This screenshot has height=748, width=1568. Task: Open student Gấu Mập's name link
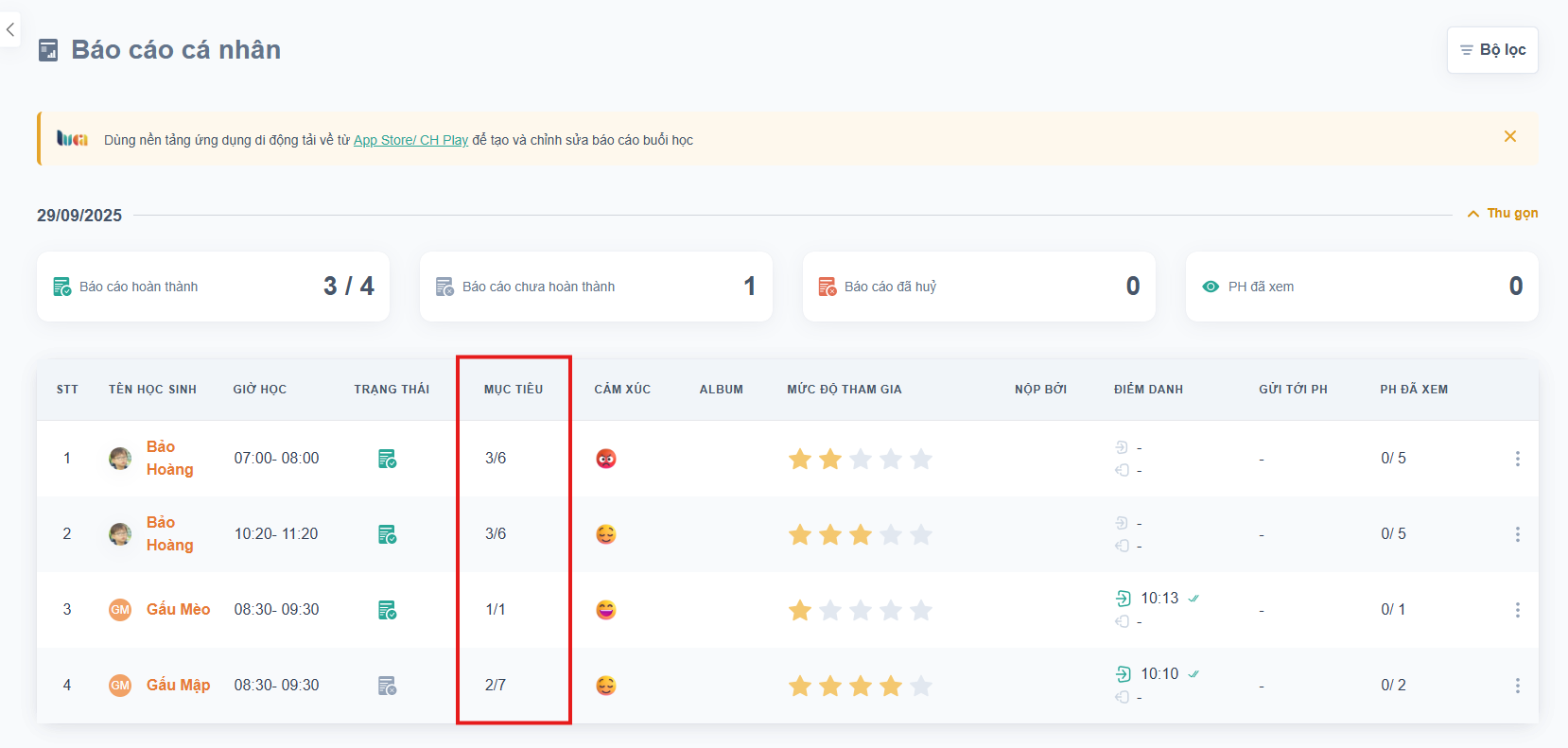click(x=178, y=685)
